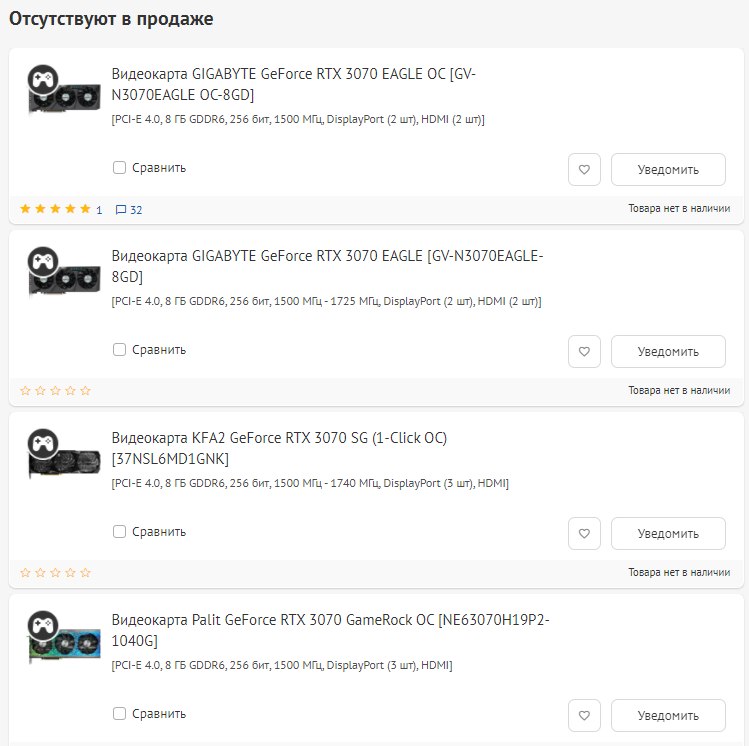Open GIGABYTE RTX 3070 EAGLE product thumbnail
749x746 pixels.
[64, 271]
